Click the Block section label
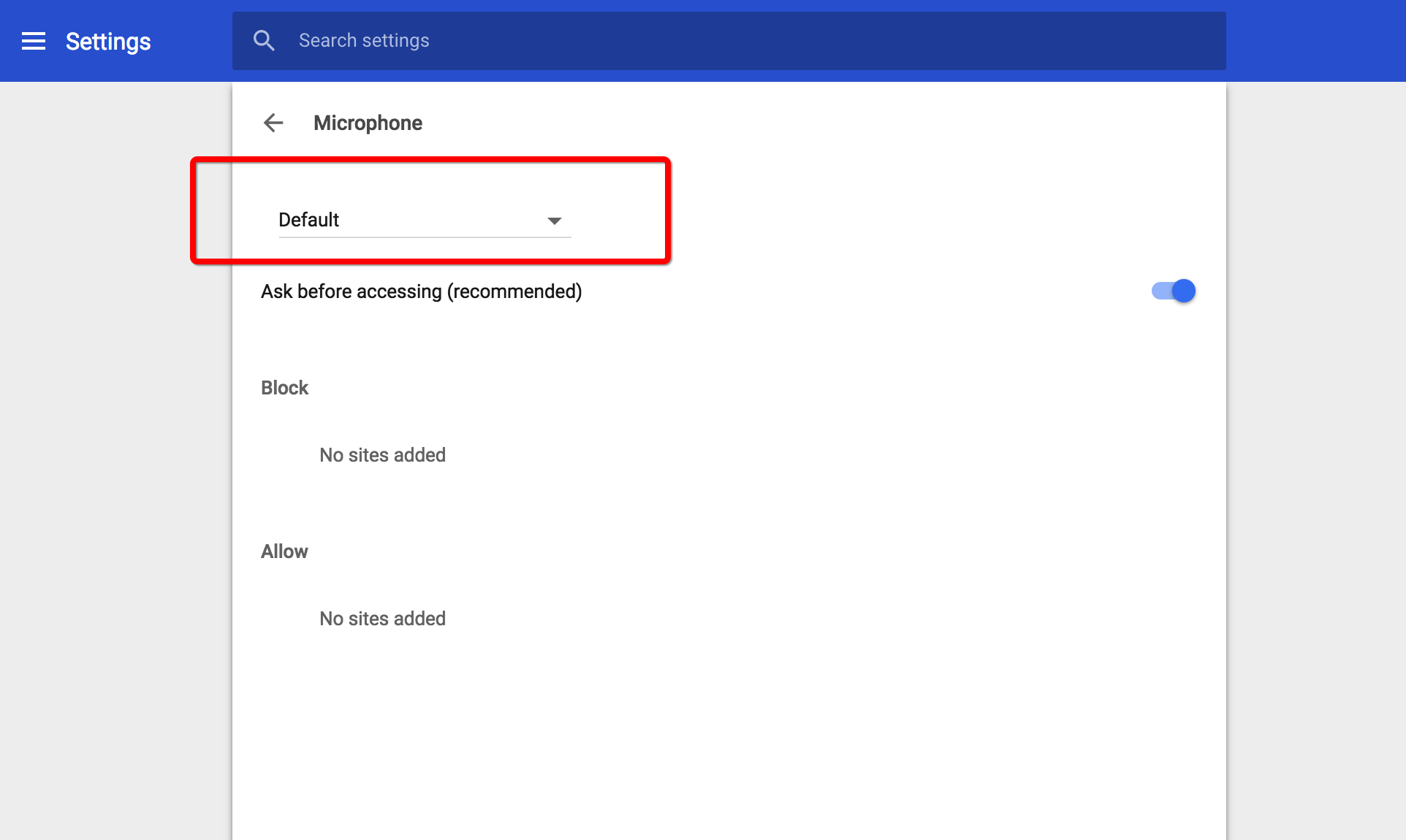Viewport: 1406px width, 840px height. click(284, 388)
